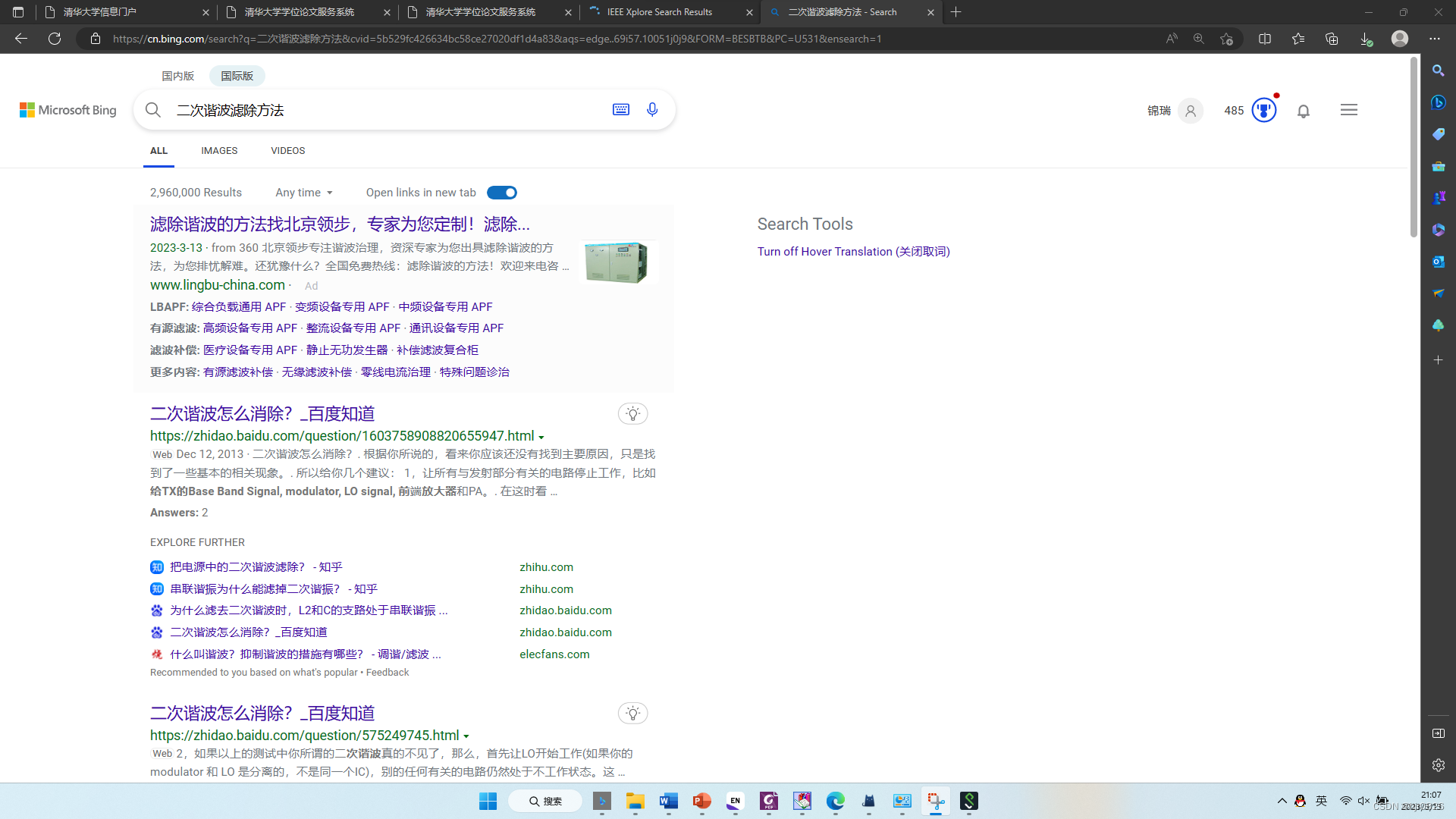This screenshot has height=819, width=1456.
Task: Open Bing Chat in Edge sidebar
Action: point(1439,102)
